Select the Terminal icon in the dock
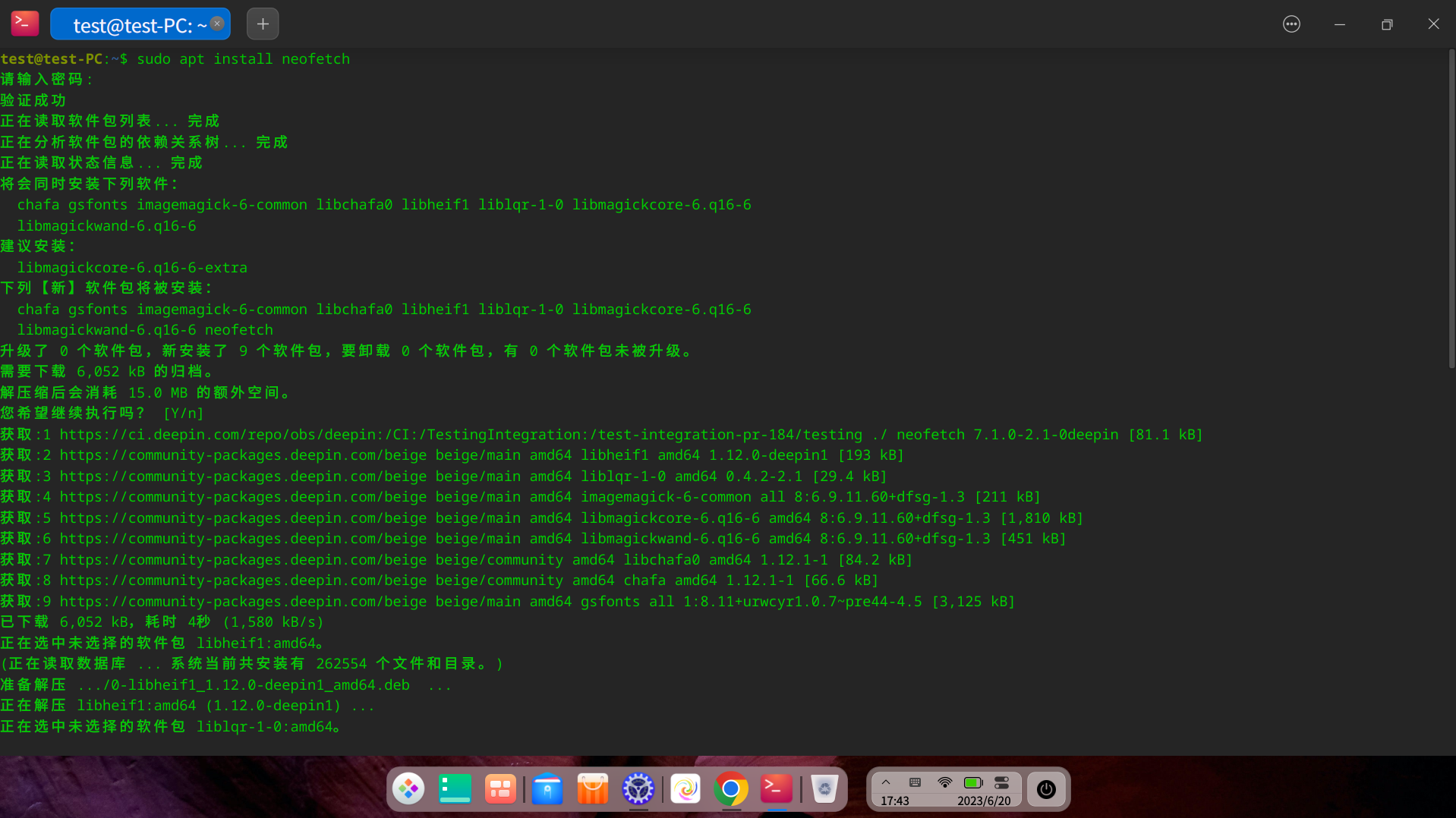The image size is (1456, 818). pyautogui.click(x=775, y=789)
